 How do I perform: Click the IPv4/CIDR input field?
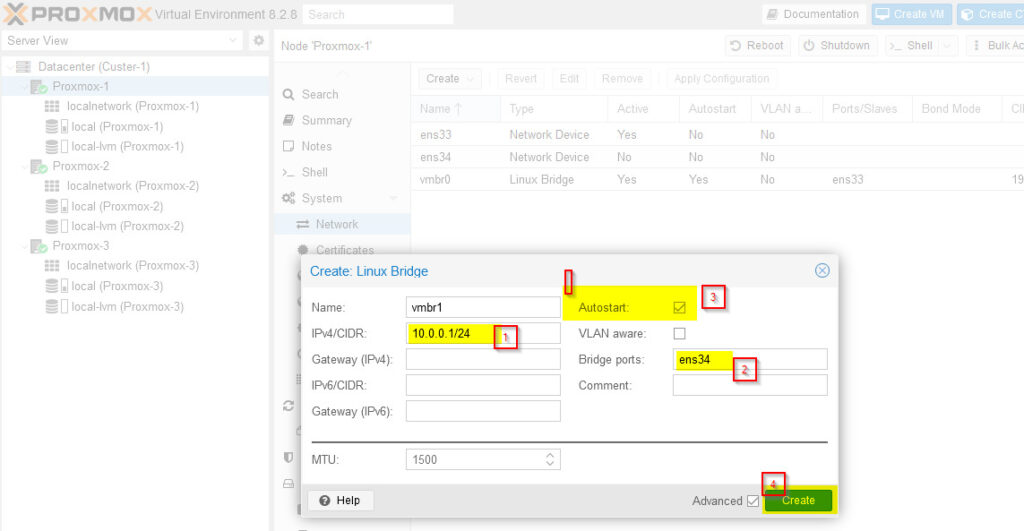(x=483, y=334)
